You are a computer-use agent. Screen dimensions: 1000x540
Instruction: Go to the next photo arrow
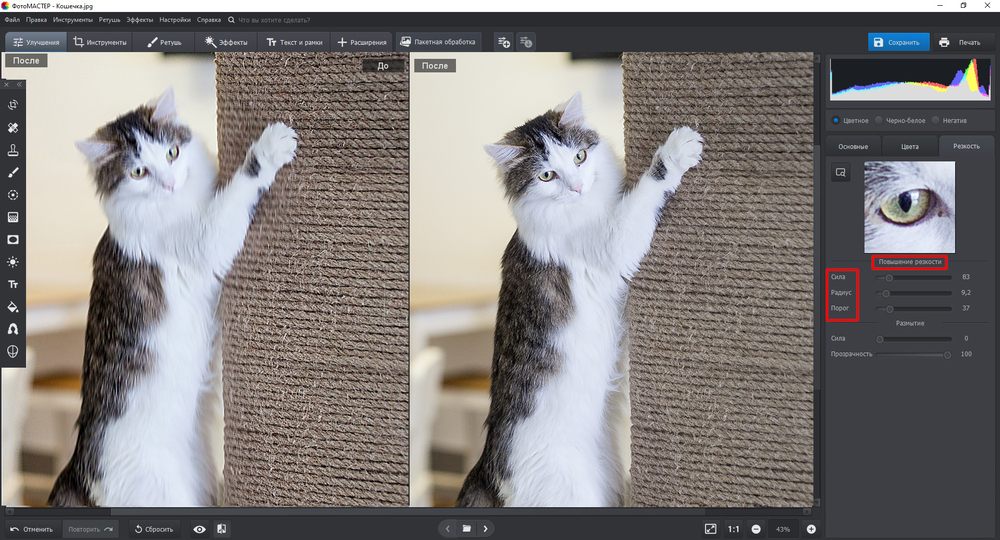485,528
